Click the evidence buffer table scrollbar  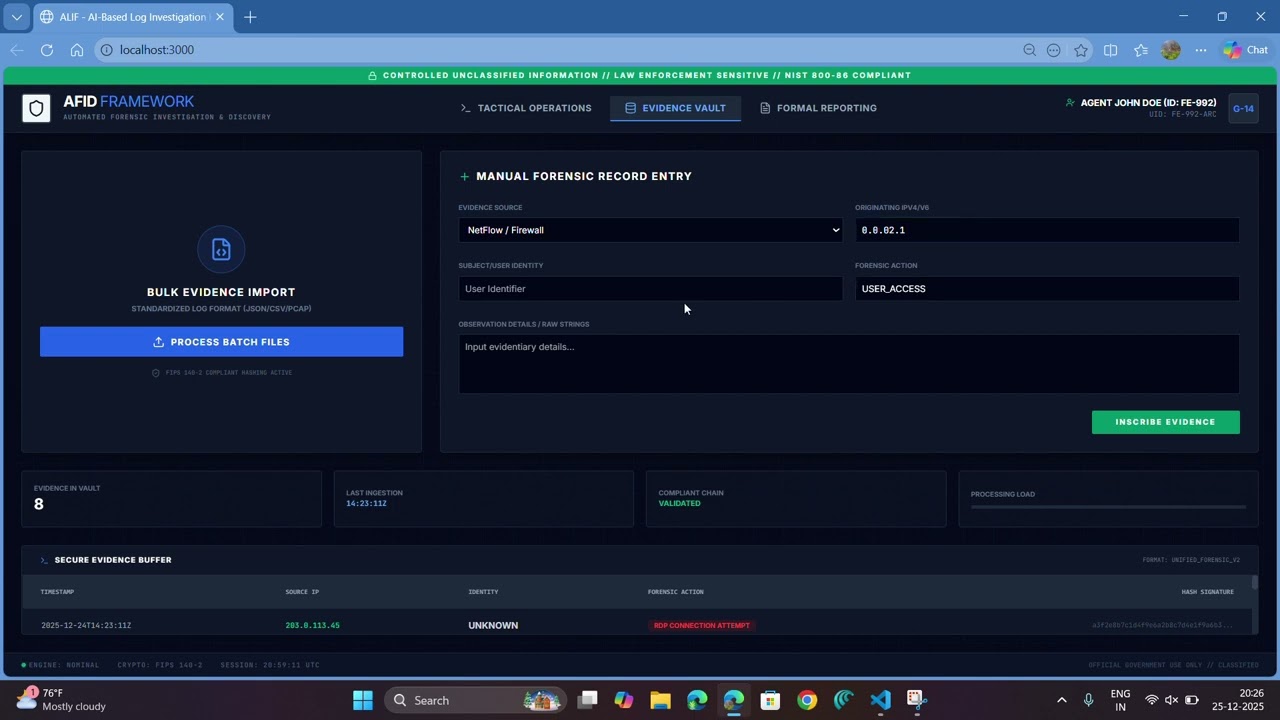pos(1254,584)
